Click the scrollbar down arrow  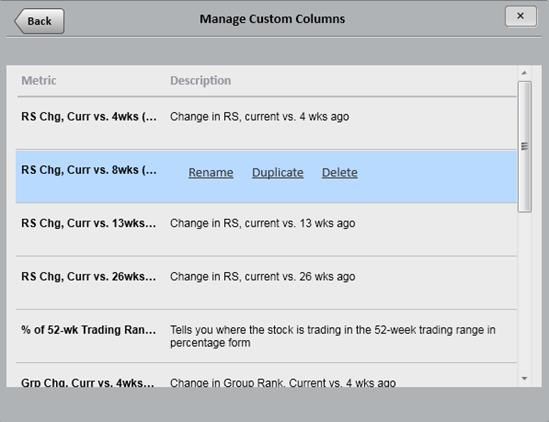coord(524,378)
